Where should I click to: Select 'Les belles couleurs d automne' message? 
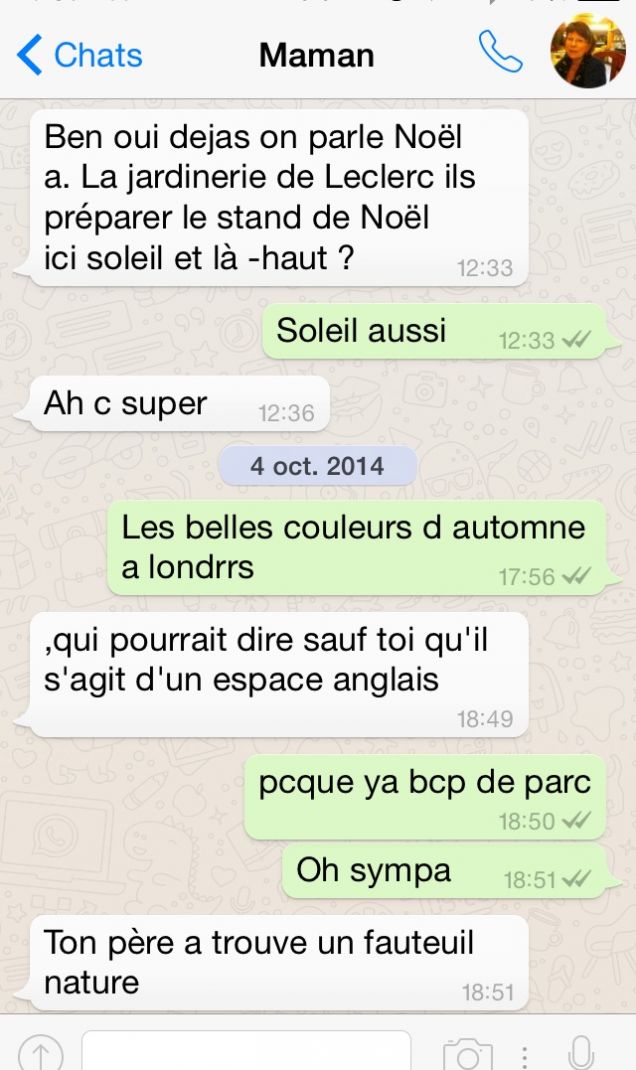tap(358, 548)
